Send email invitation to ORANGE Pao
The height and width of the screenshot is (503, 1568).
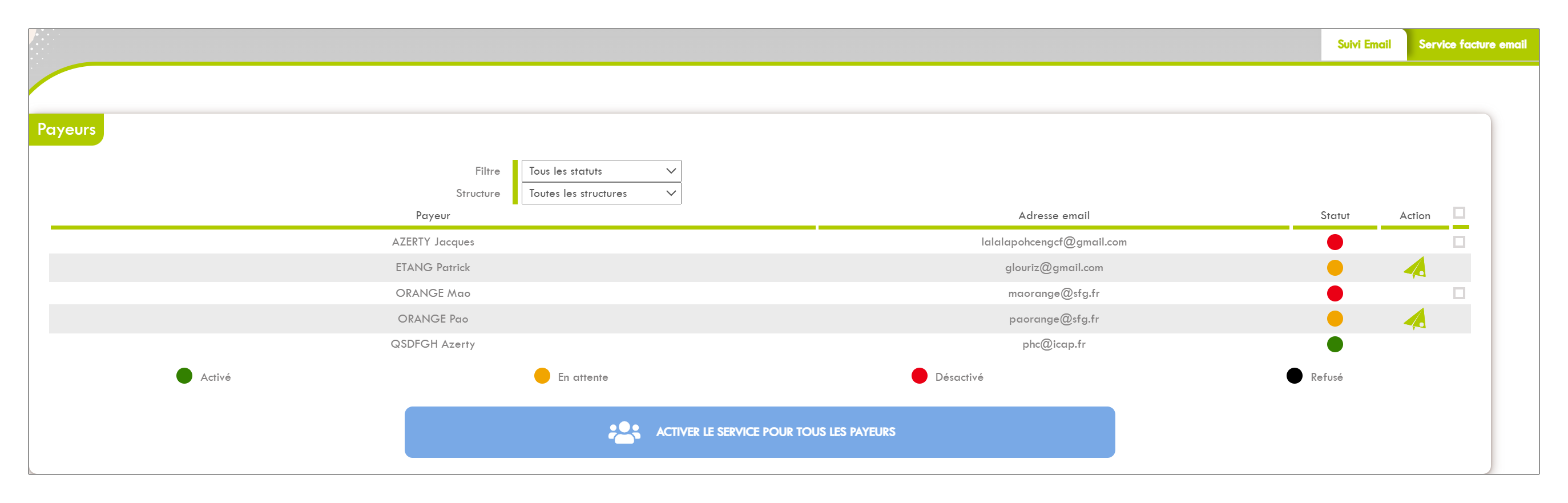click(1414, 319)
